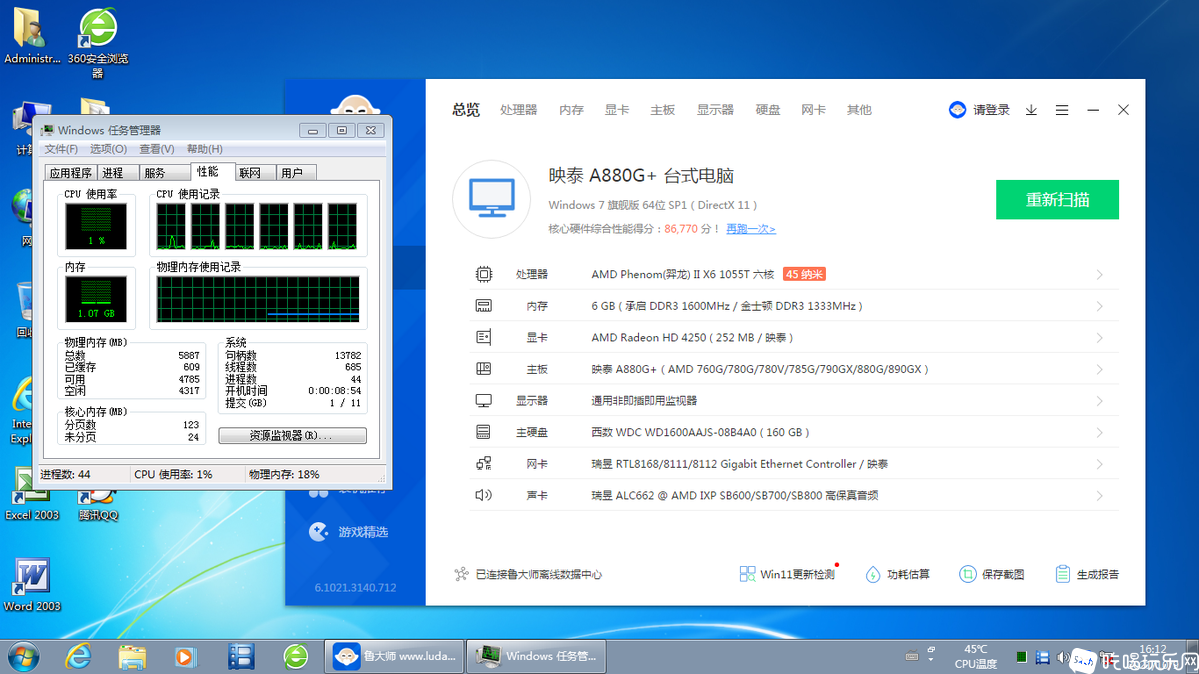Launch Internet Explorer from taskbar
The width and height of the screenshot is (1199, 674).
pyautogui.click(x=78, y=656)
